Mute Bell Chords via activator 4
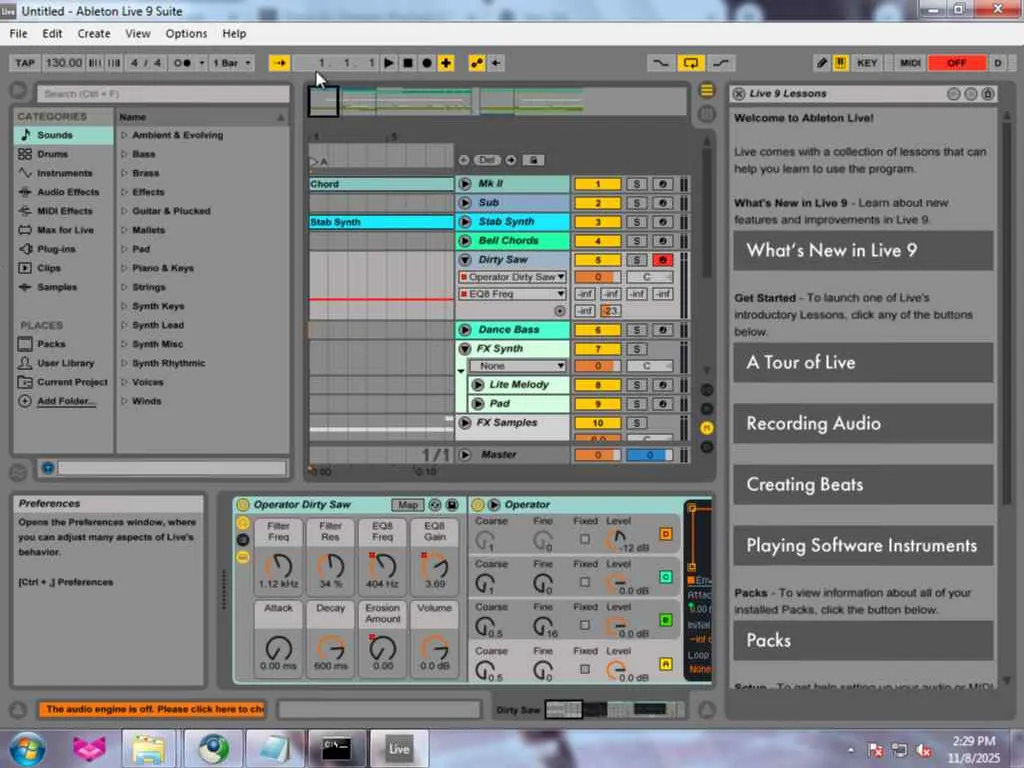Viewport: 1024px width, 768px height. (x=597, y=241)
